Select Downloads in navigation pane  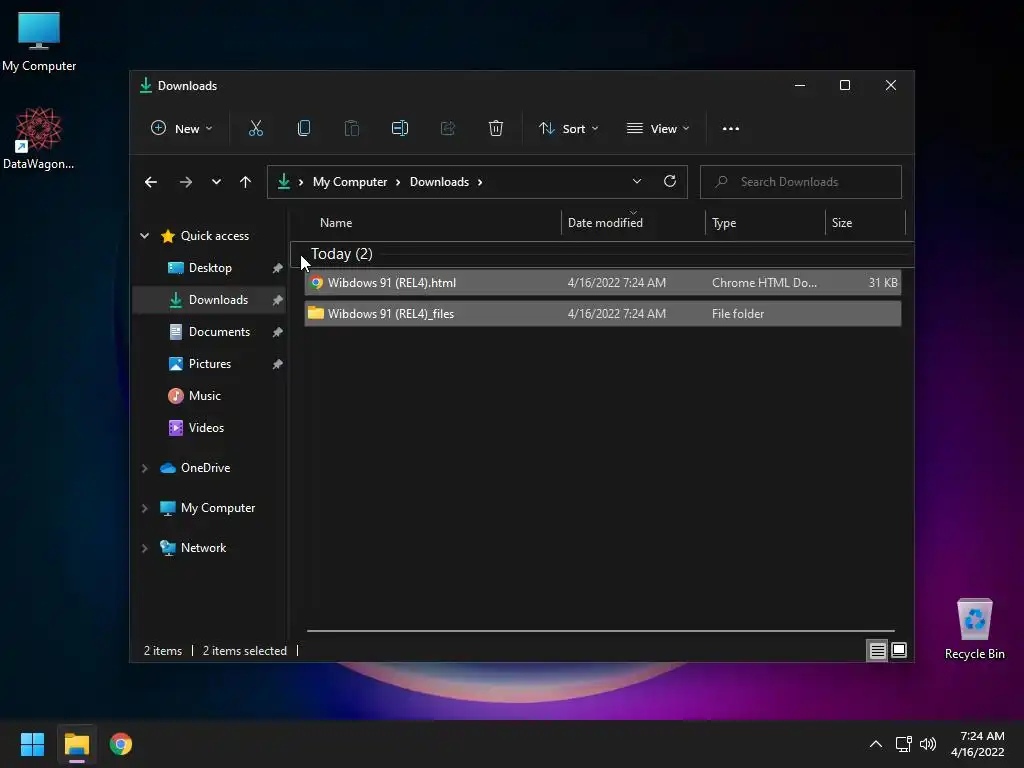(x=209, y=300)
